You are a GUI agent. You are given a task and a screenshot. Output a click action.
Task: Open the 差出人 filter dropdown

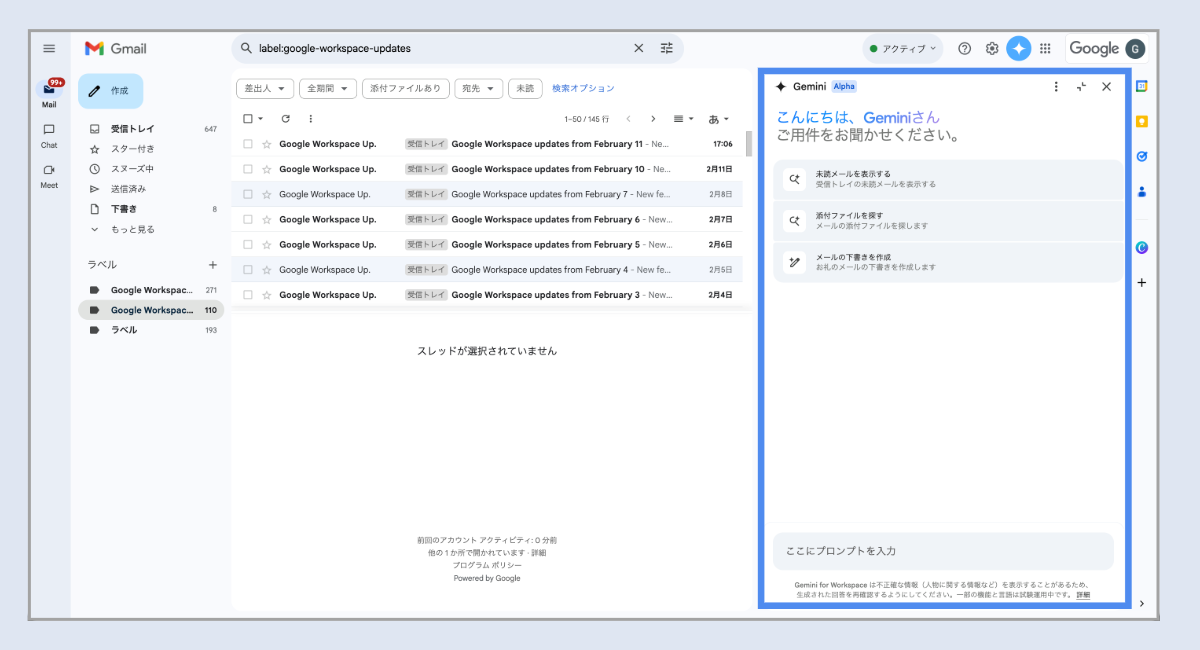point(265,89)
